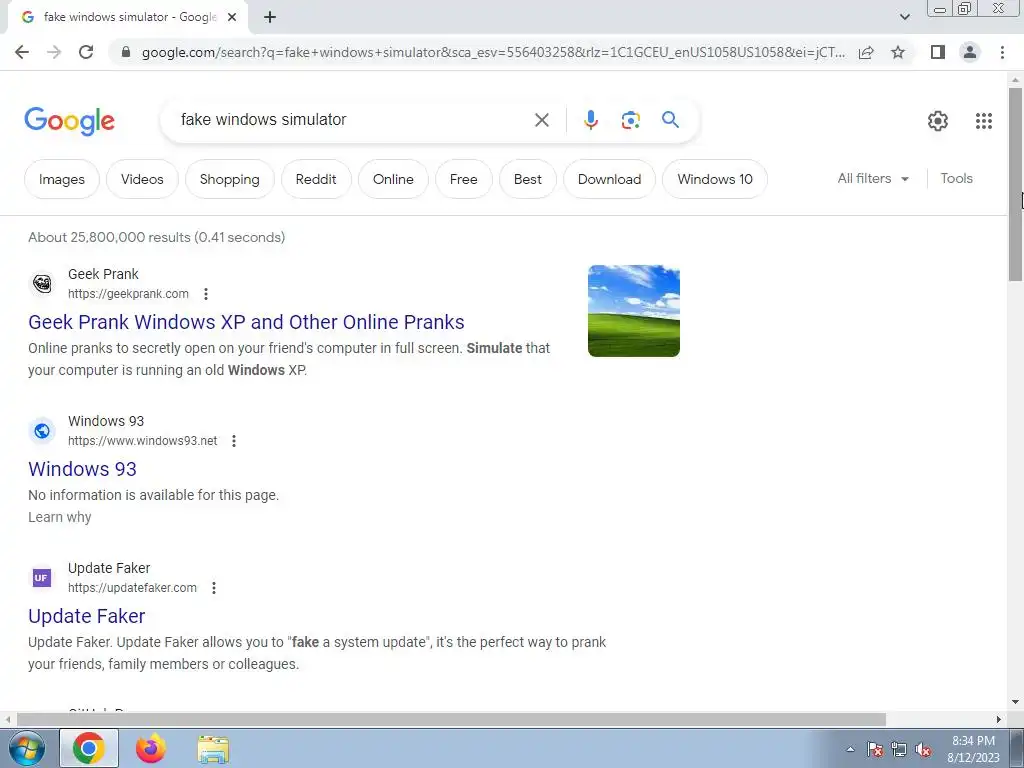
Task: Click the share page icon in address bar
Action: pyautogui.click(x=866, y=52)
